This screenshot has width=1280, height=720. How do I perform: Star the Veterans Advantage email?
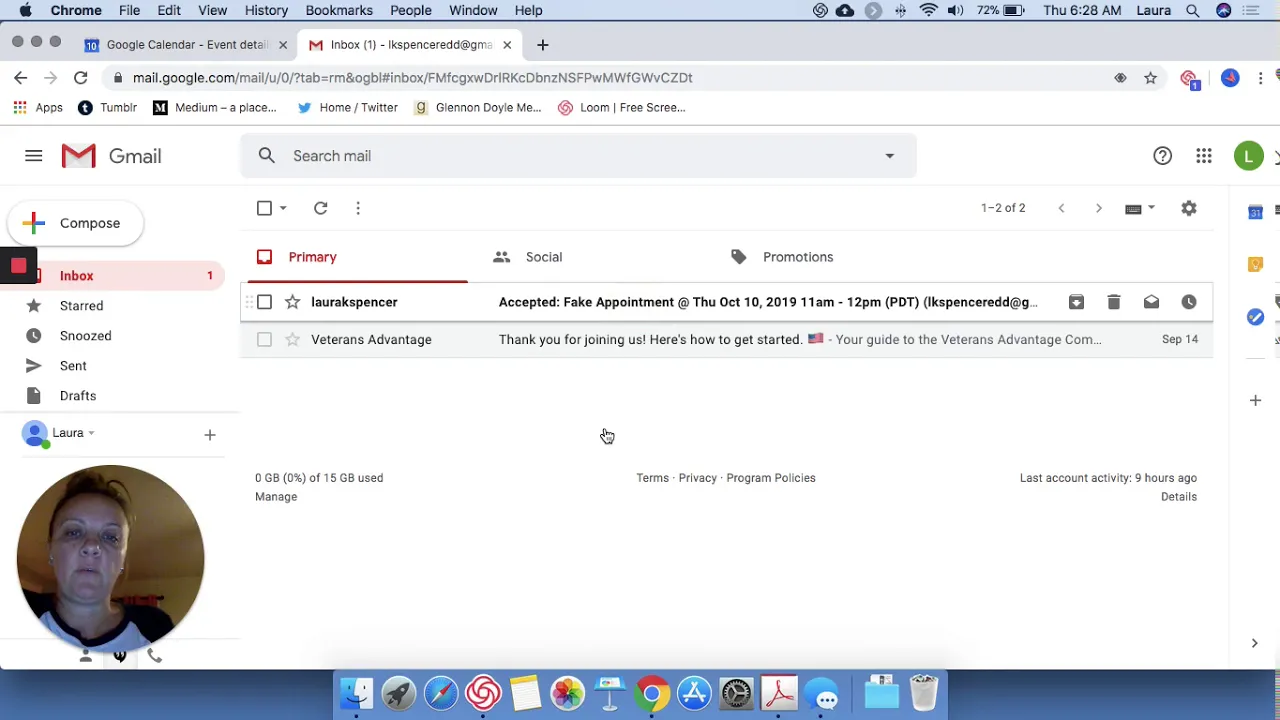[292, 340]
